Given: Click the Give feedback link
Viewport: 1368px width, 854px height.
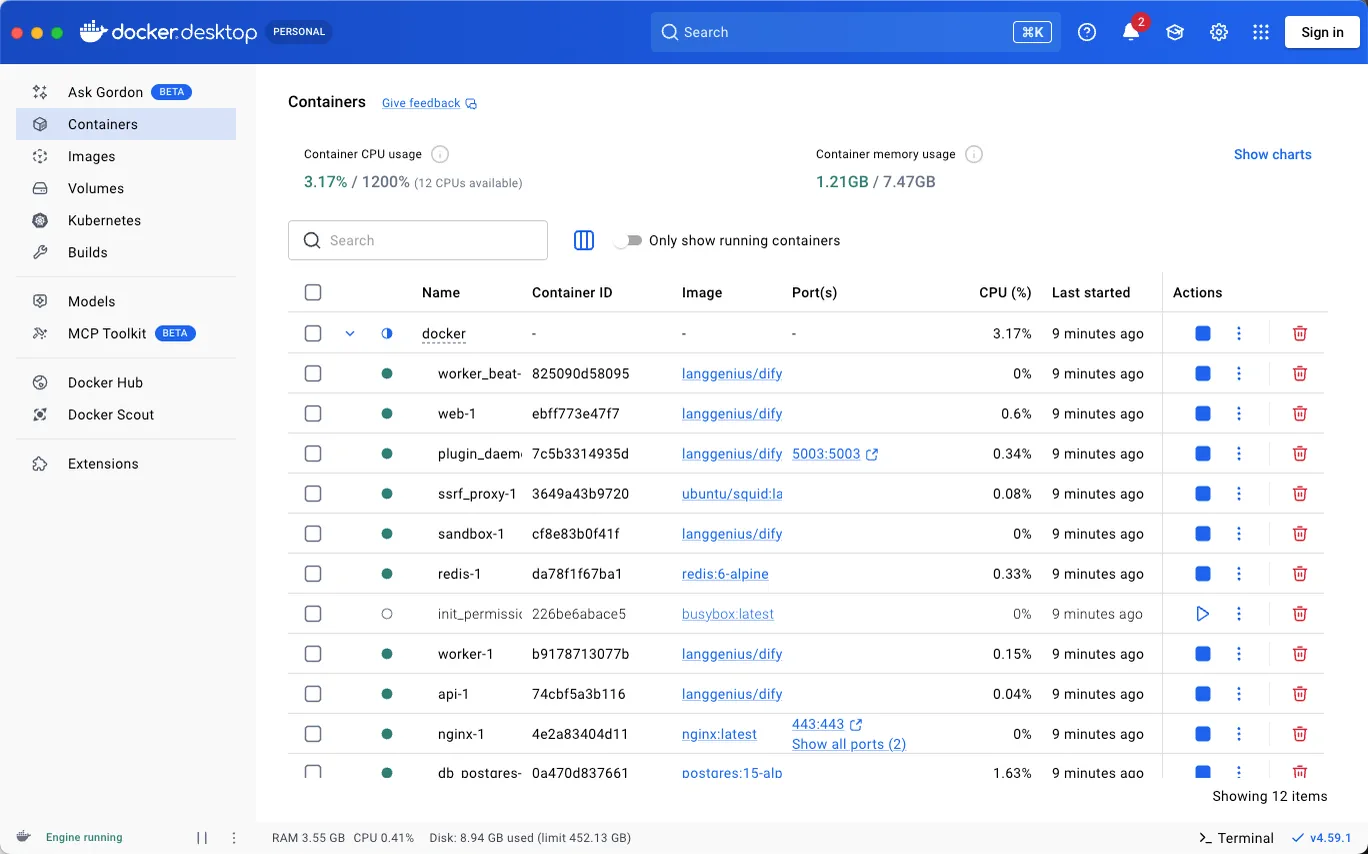Looking at the screenshot, I should pyautogui.click(x=429, y=103).
